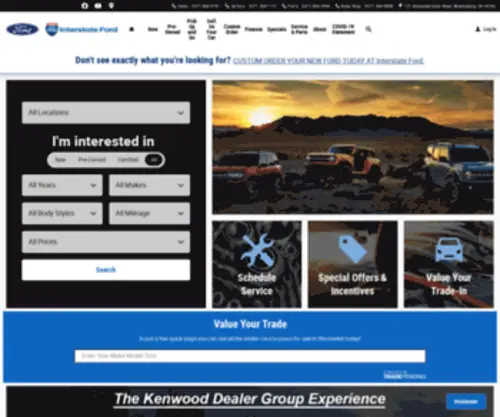Click the map pin icon in top bar
The height and width of the screenshot is (417, 500).
(x=111, y=6)
